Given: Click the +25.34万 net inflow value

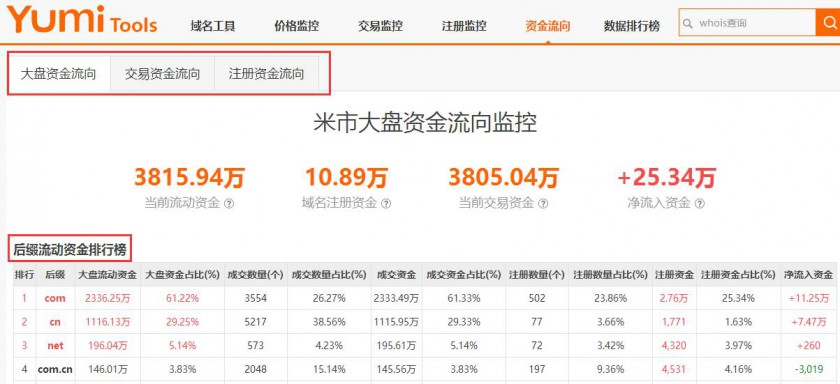Looking at the screenshot, I should click(x=666, y=177).
